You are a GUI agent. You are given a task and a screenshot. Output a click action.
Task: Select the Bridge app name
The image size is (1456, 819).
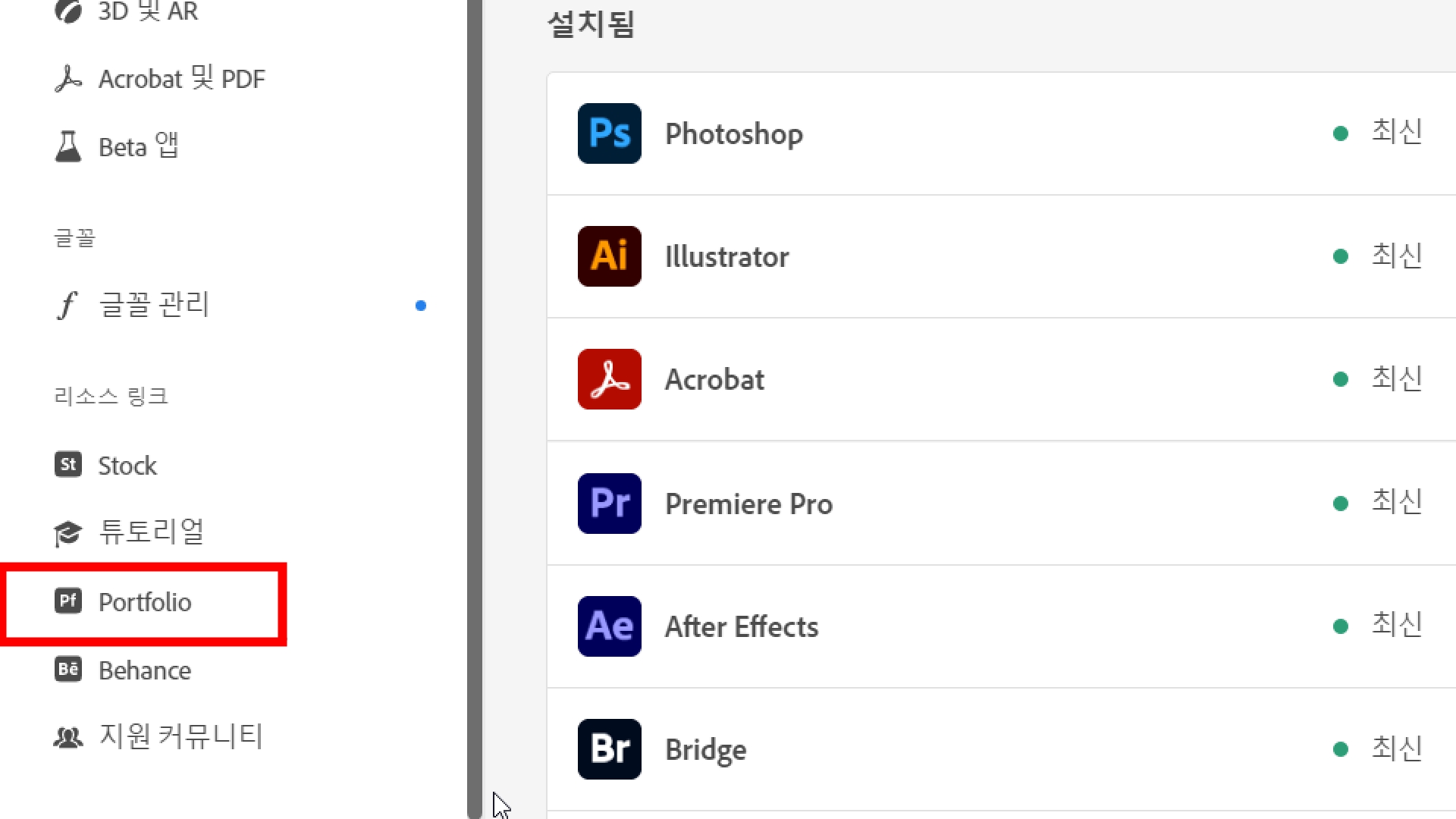(x=705, y=750)
